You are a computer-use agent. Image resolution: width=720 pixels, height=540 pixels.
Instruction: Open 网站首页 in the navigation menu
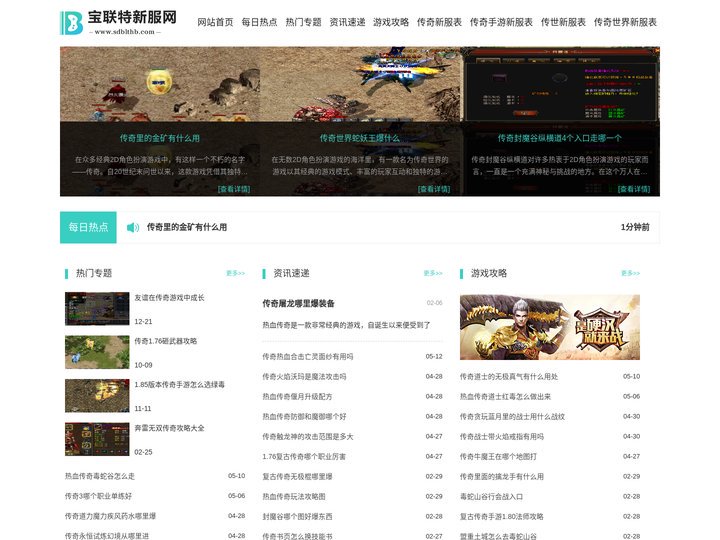[215, 22]
